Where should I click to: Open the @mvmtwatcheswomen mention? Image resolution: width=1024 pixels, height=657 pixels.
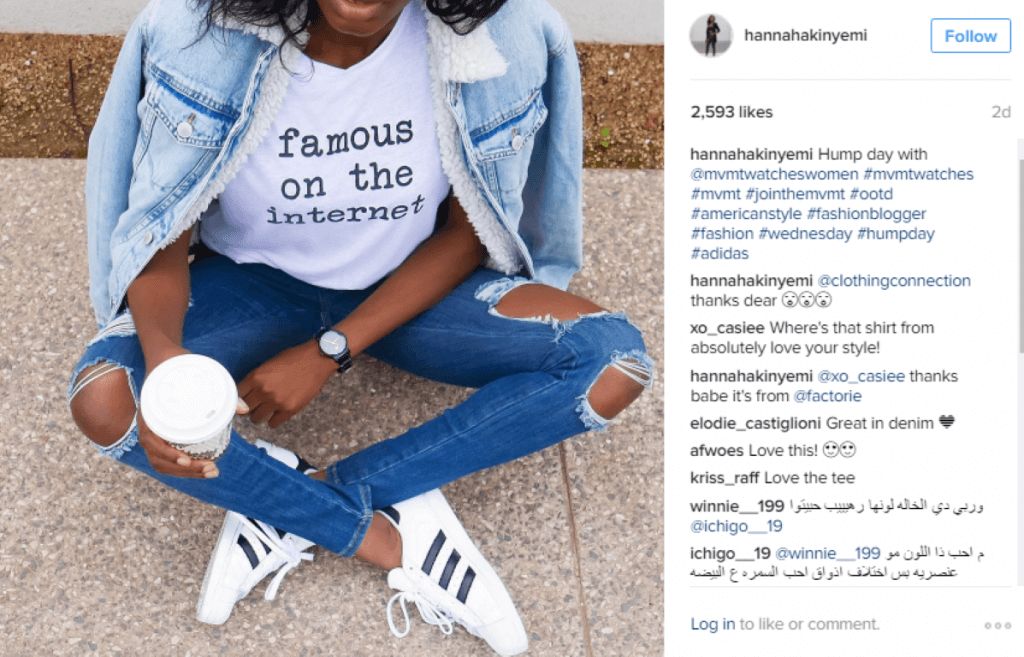point(774,174)
